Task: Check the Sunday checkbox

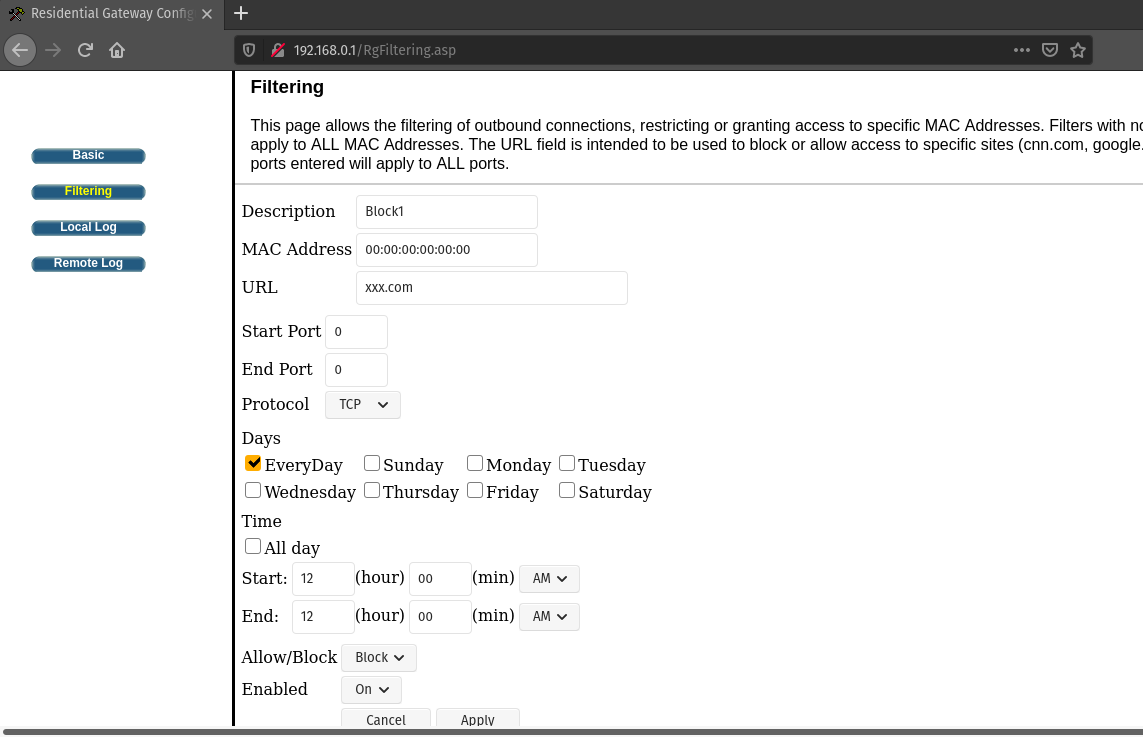Action: tap(372, 464)
